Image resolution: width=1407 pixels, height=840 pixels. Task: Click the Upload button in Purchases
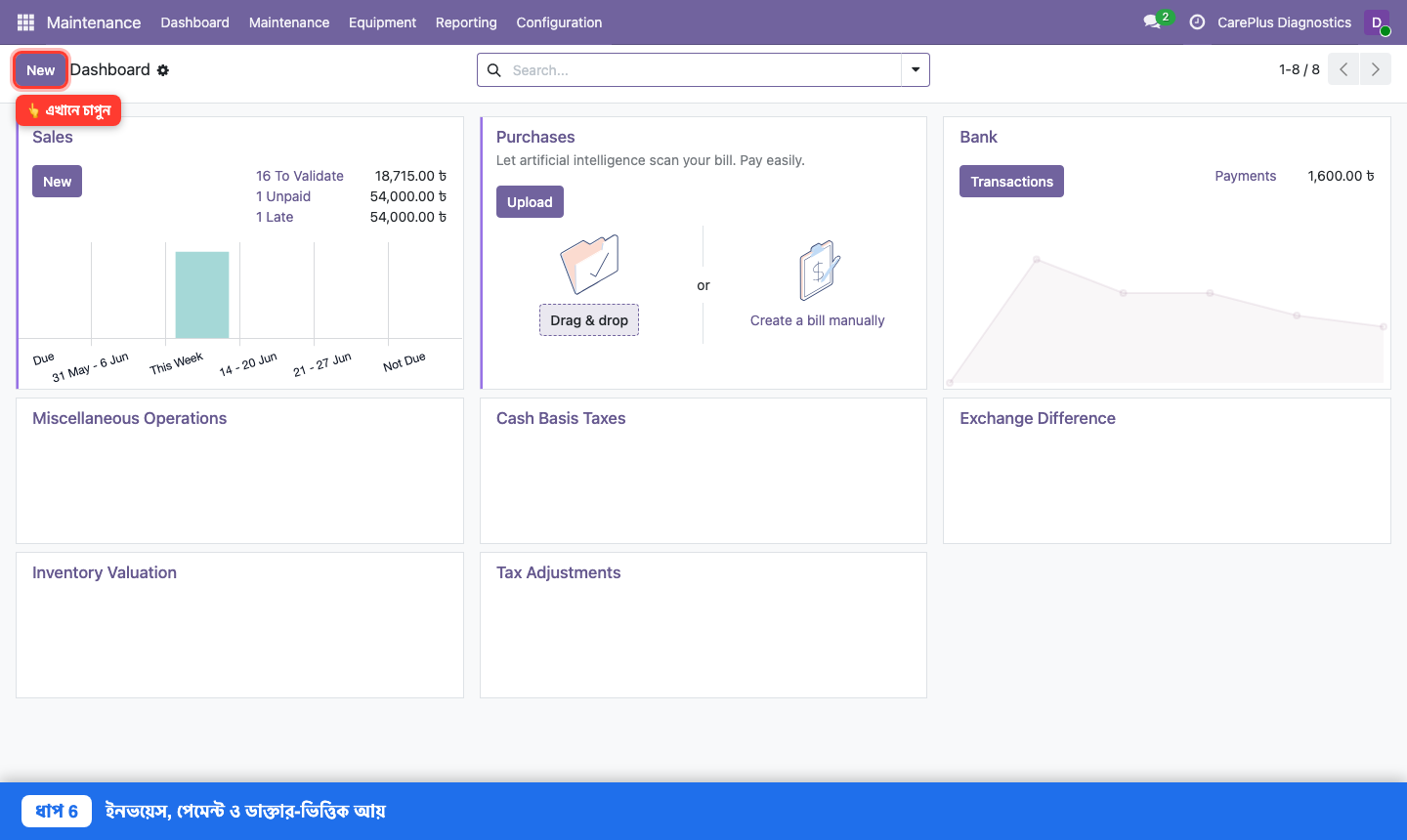tap(530, 202)
